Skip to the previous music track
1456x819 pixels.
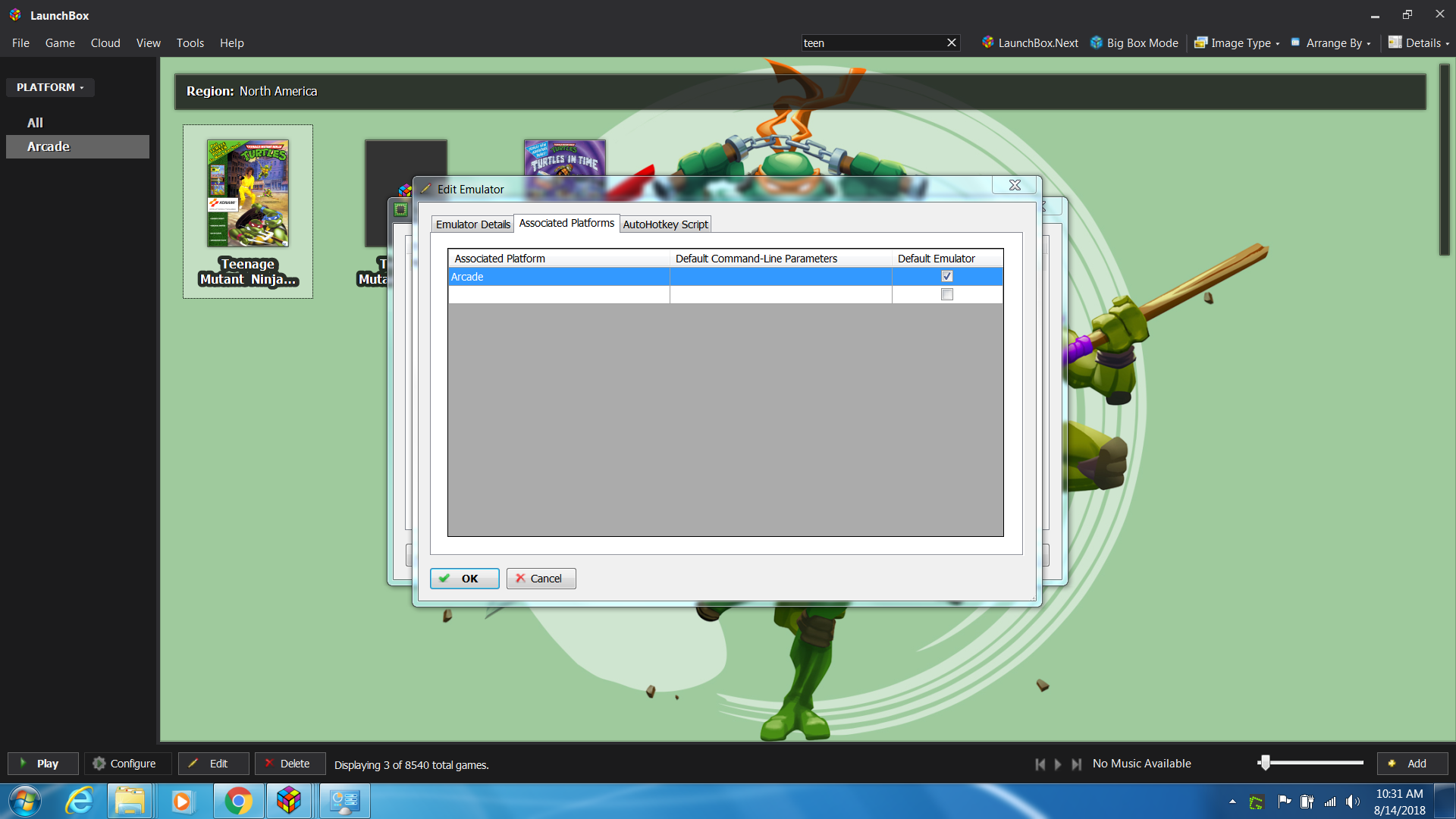pyautogui.click(x=1040, y=764)
